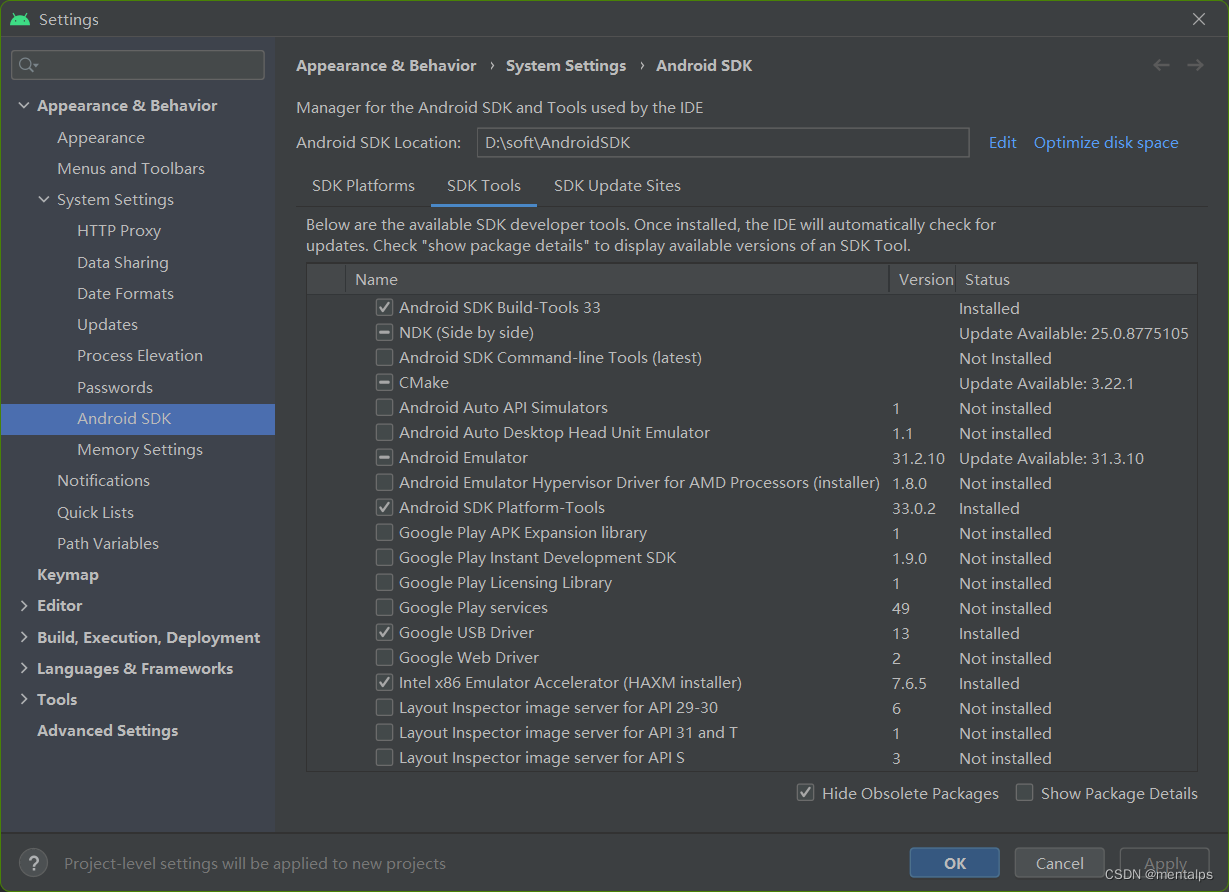Click the Android SDK Location field
Image resolution: width=1229 pixels, height=892 pixels.
coord(723,142)
